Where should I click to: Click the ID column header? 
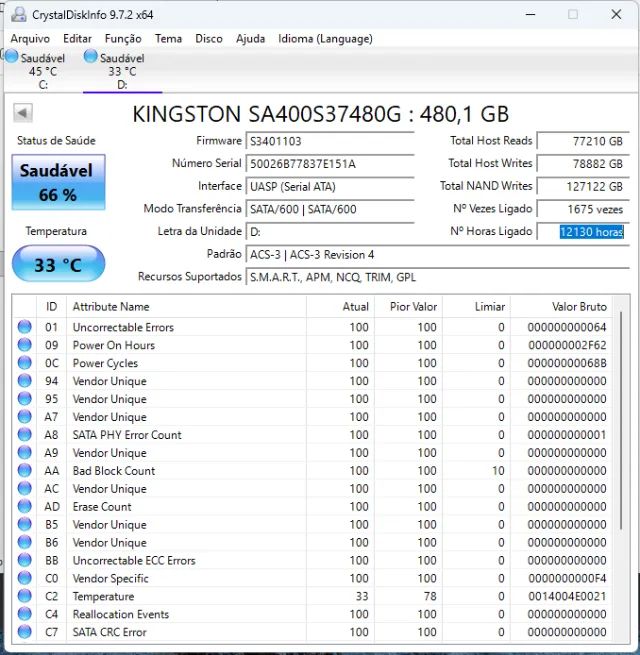click(x=51, y=307)
